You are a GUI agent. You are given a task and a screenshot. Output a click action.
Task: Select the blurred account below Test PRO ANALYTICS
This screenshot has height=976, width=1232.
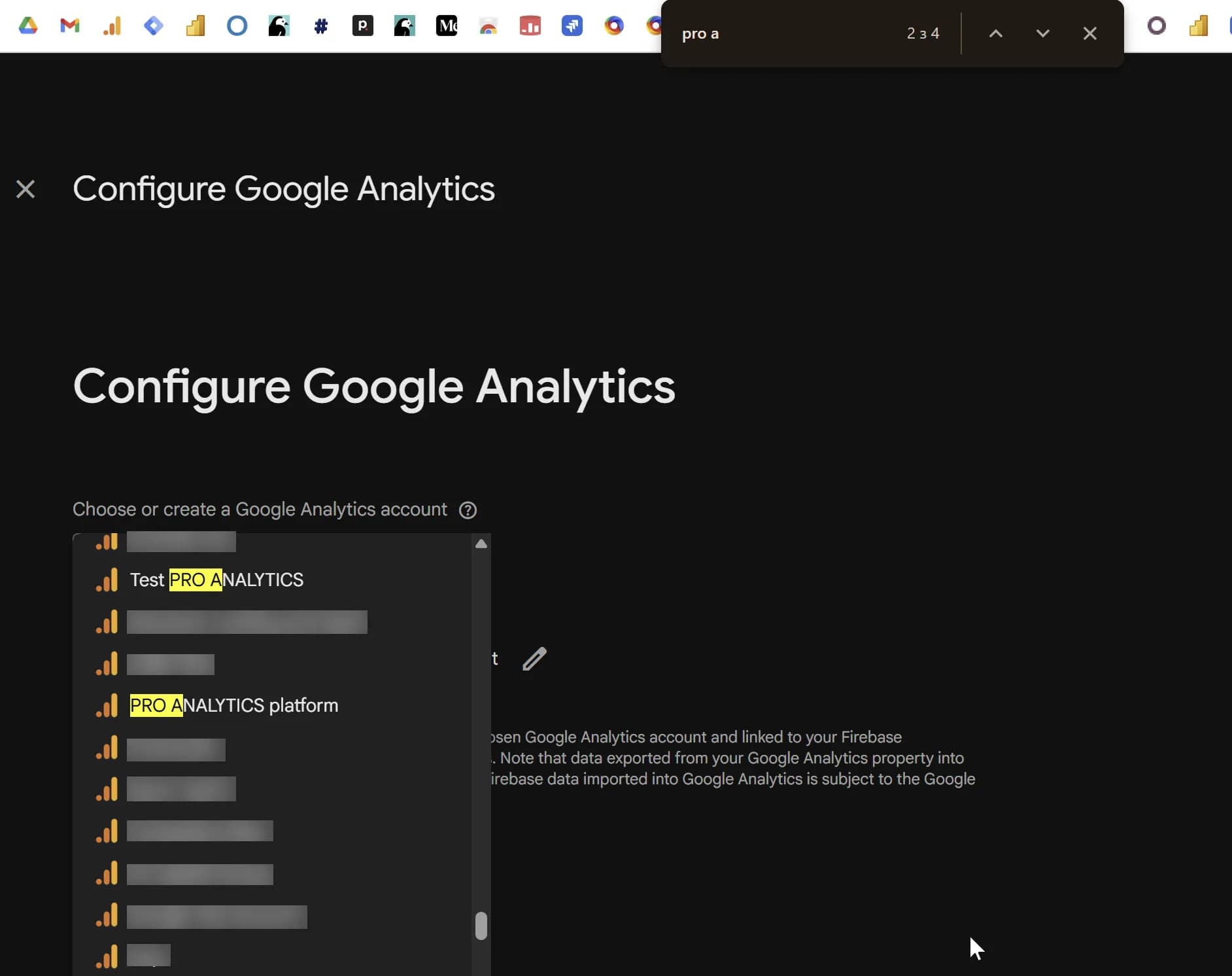[x=247, y=622]
